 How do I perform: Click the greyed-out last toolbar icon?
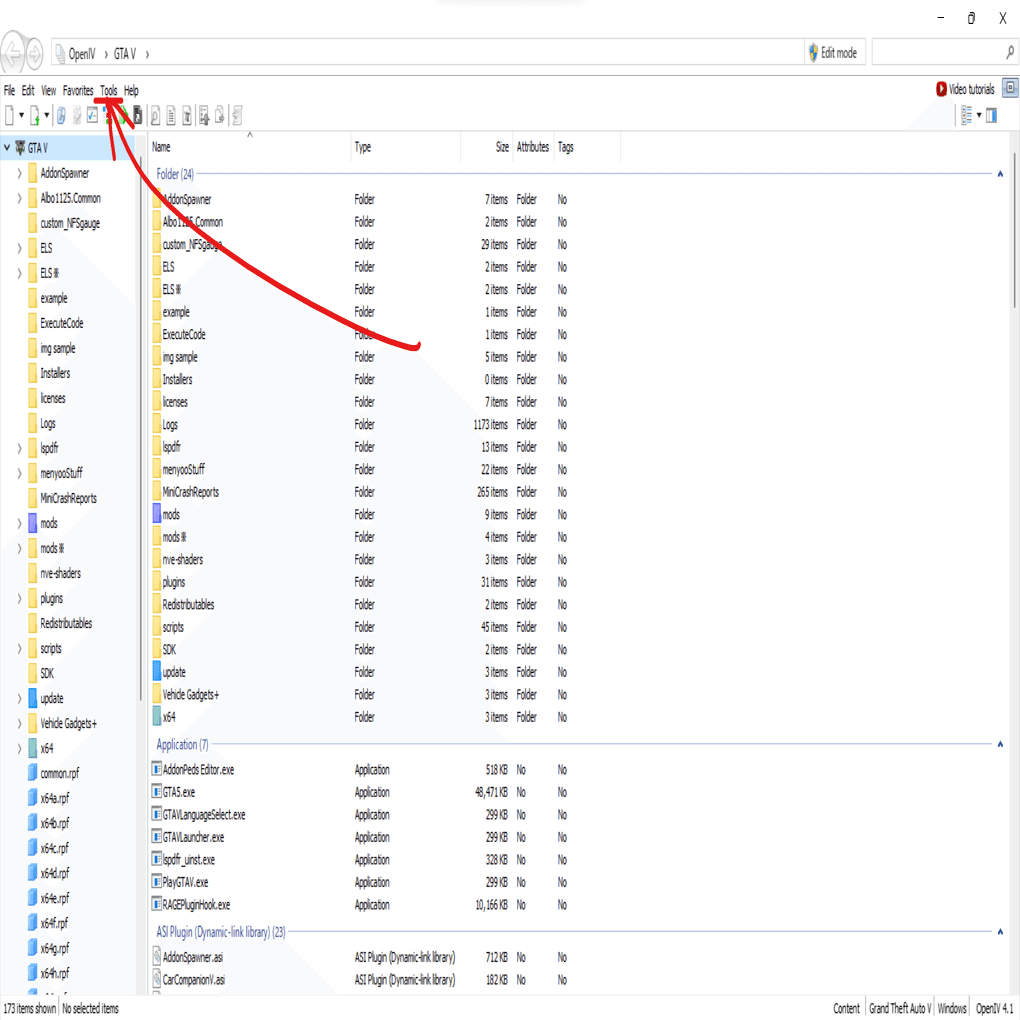click(237, 116)
